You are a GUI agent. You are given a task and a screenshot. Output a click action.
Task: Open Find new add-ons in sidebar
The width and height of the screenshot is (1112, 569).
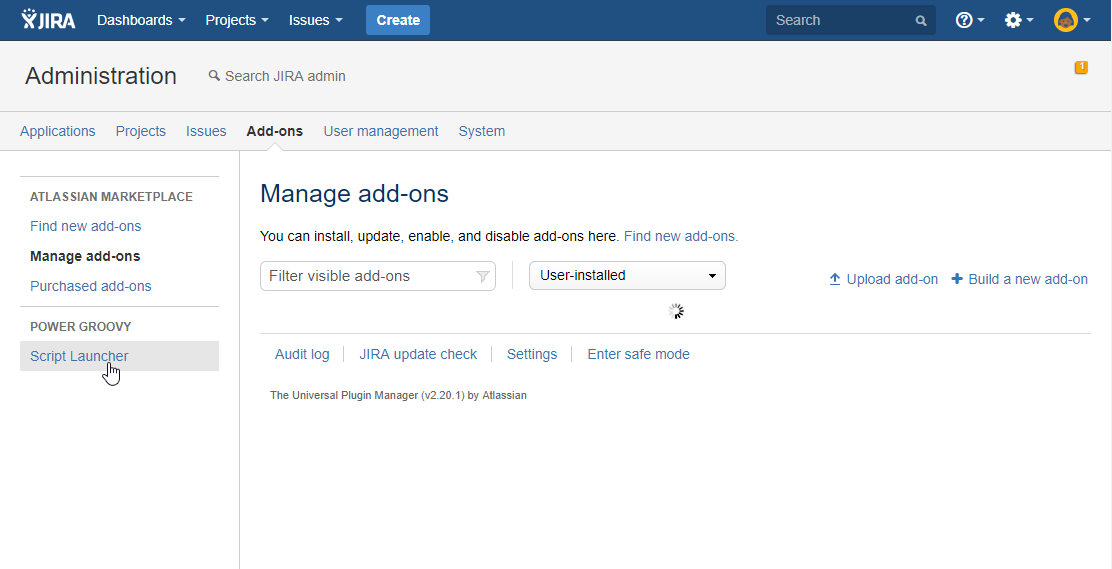(x=86, y=226)
